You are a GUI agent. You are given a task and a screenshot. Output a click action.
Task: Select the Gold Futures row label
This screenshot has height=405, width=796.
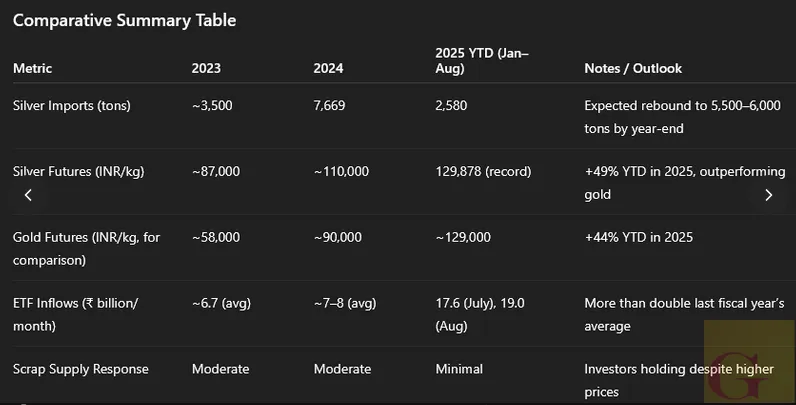[86, 249]
